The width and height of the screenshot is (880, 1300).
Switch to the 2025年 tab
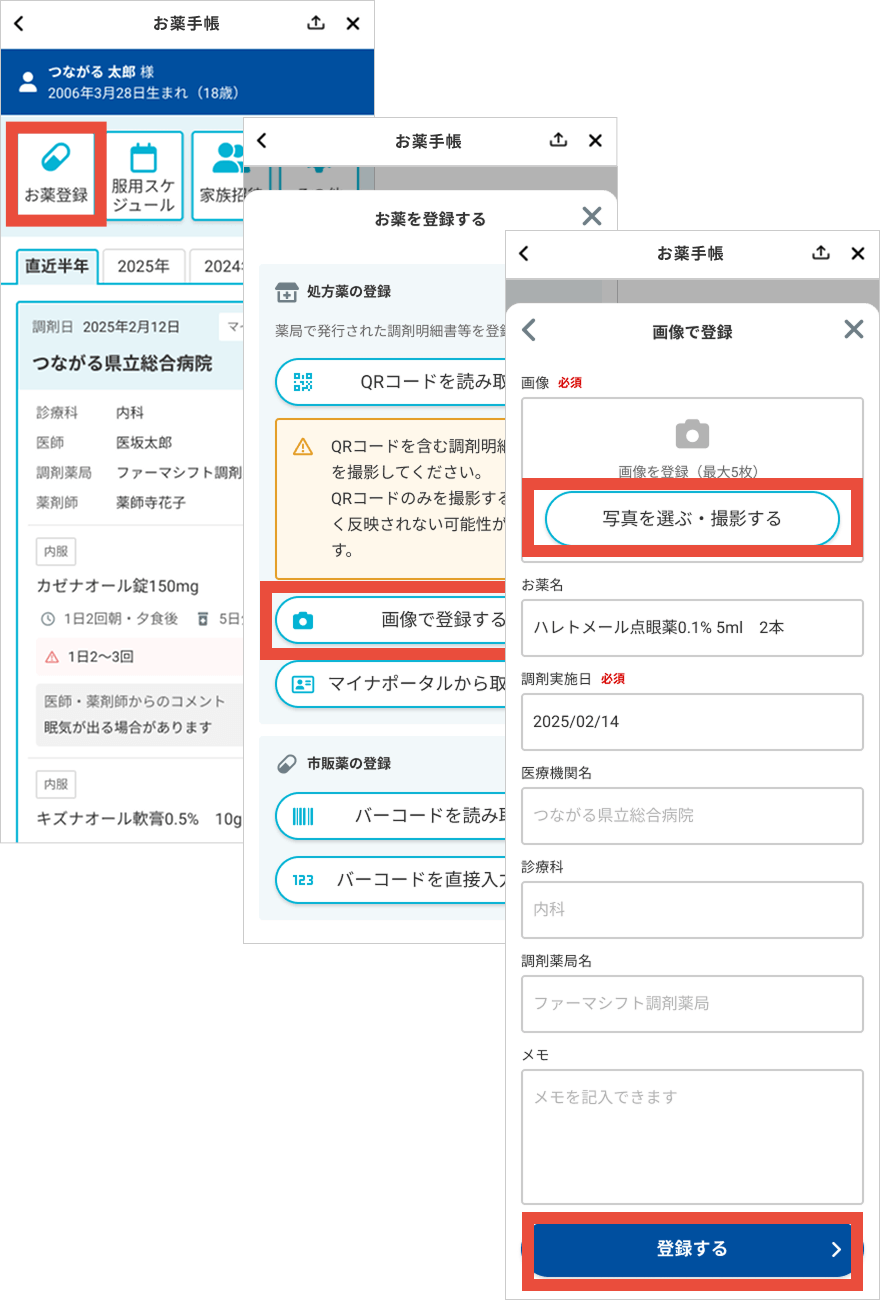coord(143,267)
